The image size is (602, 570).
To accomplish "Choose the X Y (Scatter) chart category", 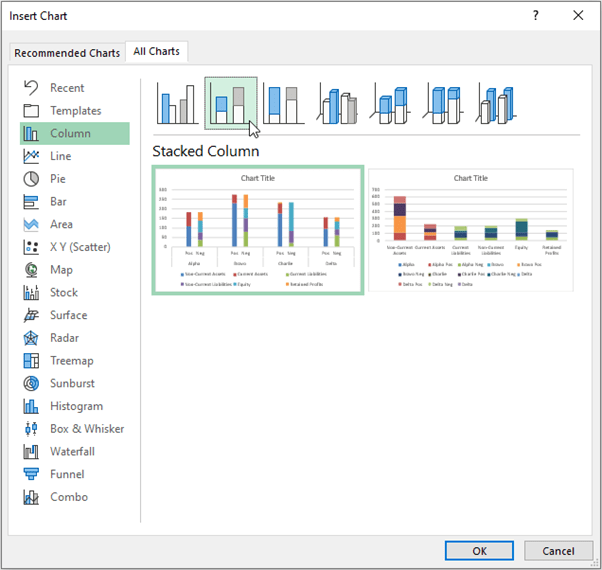I will pyautogui.click(x=80, y=247).
